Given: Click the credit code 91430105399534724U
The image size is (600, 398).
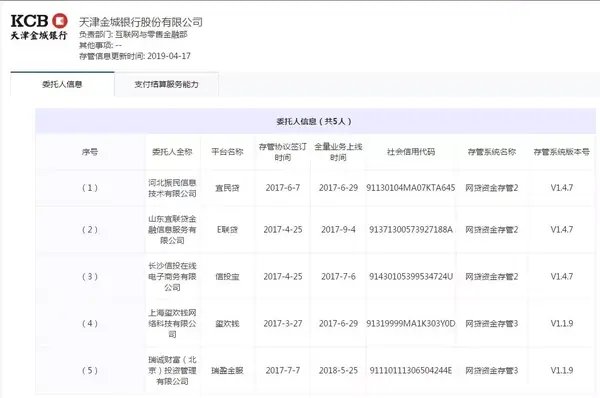Looking at the screenshot, I should point(411,276).
